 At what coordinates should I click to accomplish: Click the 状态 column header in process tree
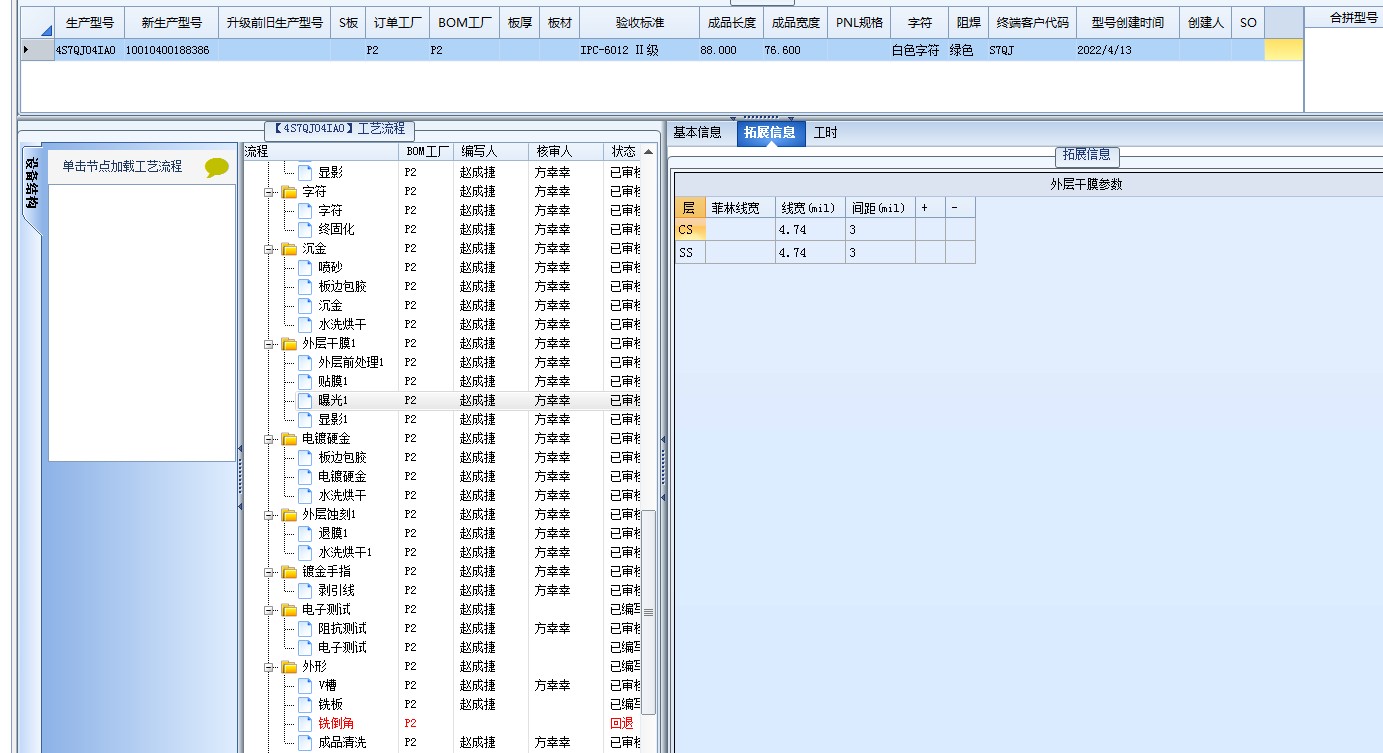[x=623, y=152]
